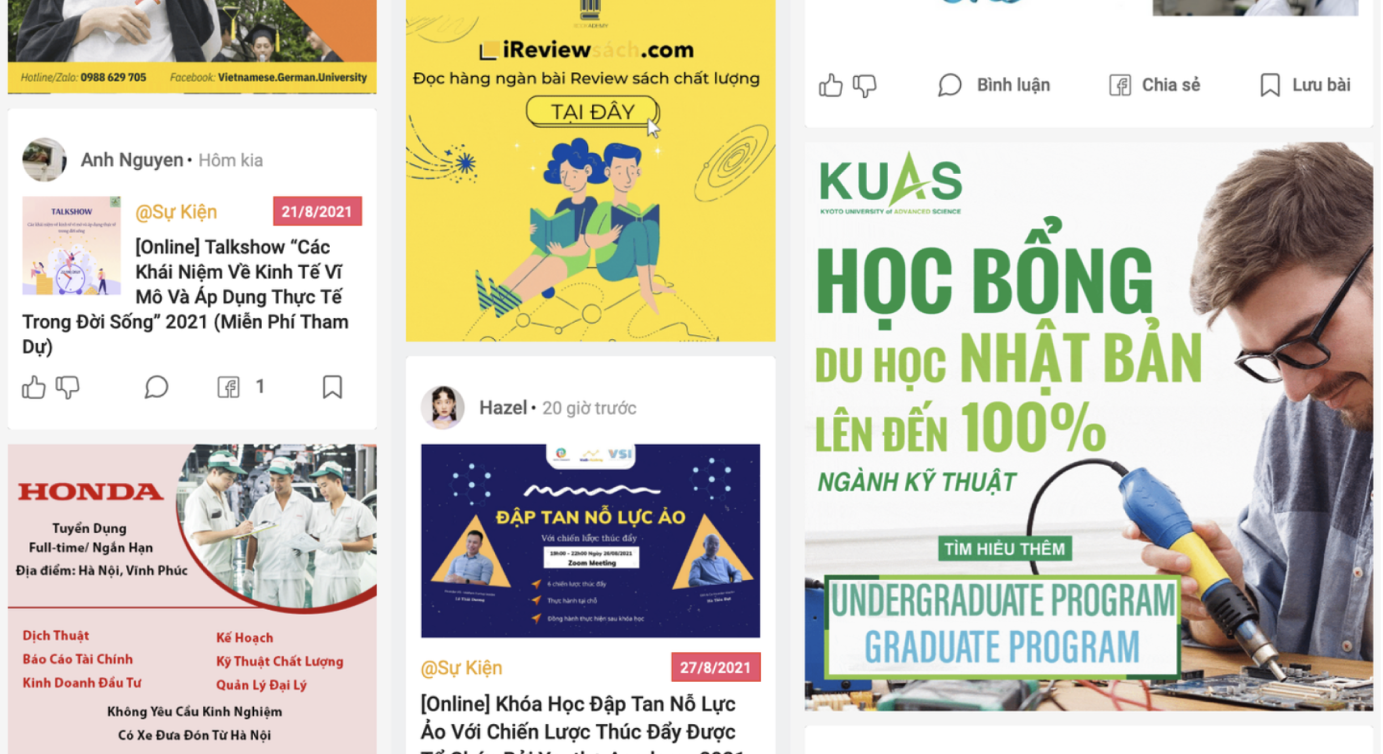1383x754 pixels.
Task: Click TẠI ĐÂY button on iReviewsách banner
Action: tap(592, 112)
